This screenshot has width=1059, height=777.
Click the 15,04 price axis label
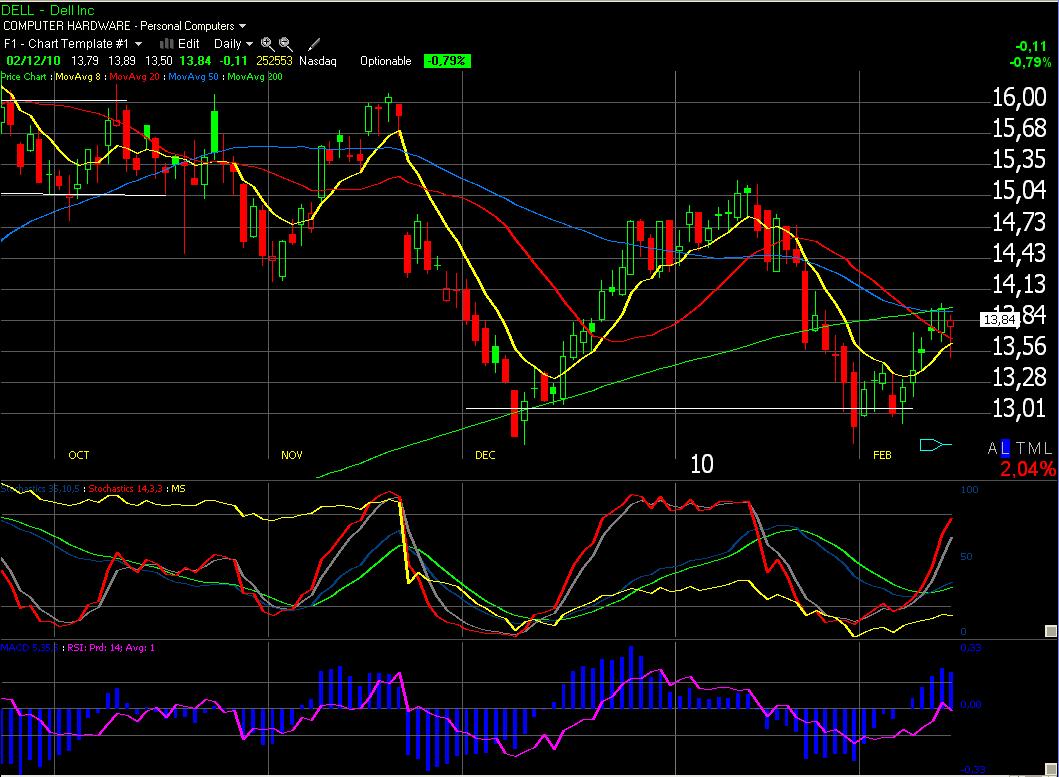tap(1019, 191)
